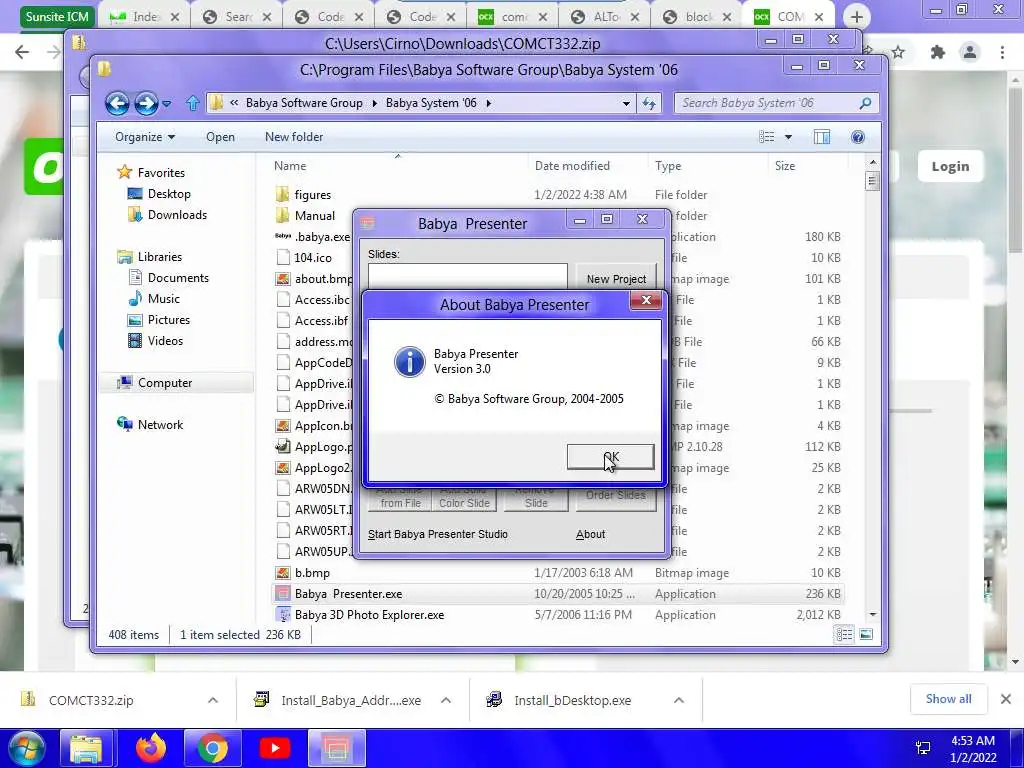Viewport: 1024px width, 768px height.
Task: Sort by Size column header
Action: [x=785, y=166]
